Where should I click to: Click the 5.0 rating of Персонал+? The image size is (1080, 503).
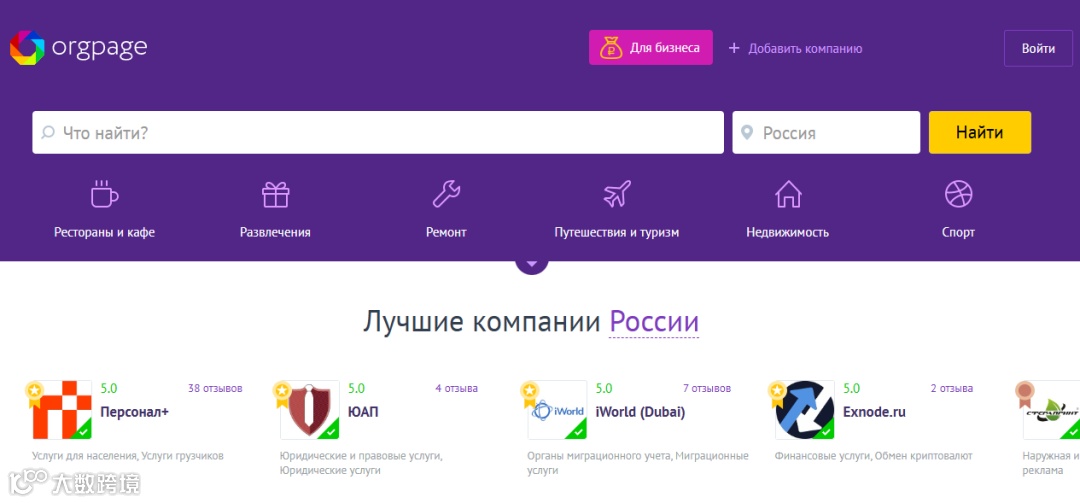click(x=109, y=389)
